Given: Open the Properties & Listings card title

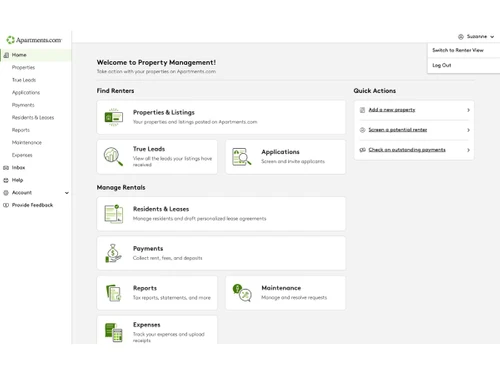Looking at the screenshot, I should click(x=164, y=112).
